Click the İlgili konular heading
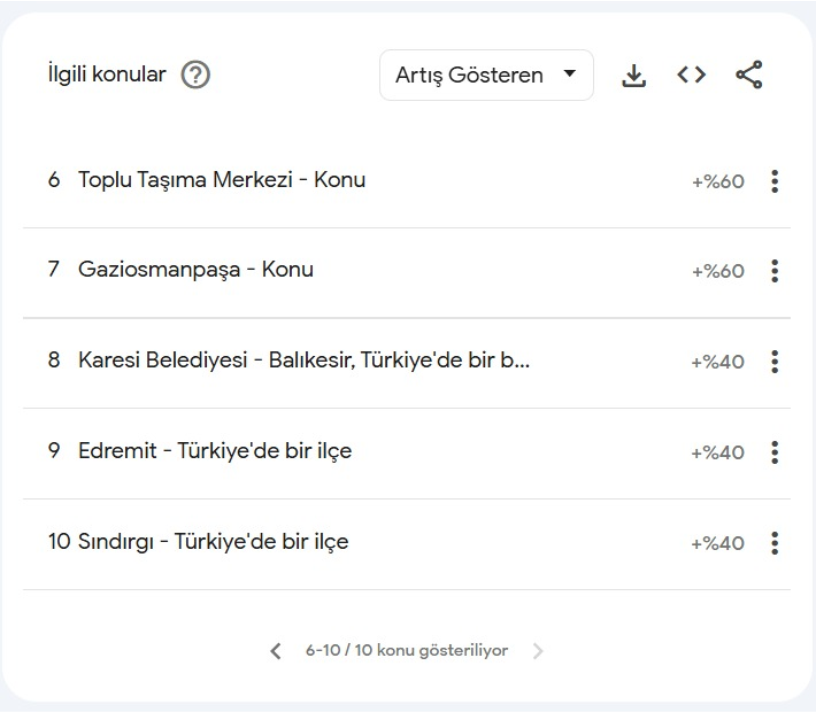The width and height of the screenshot is (816, 712). (x=107, y=76)
